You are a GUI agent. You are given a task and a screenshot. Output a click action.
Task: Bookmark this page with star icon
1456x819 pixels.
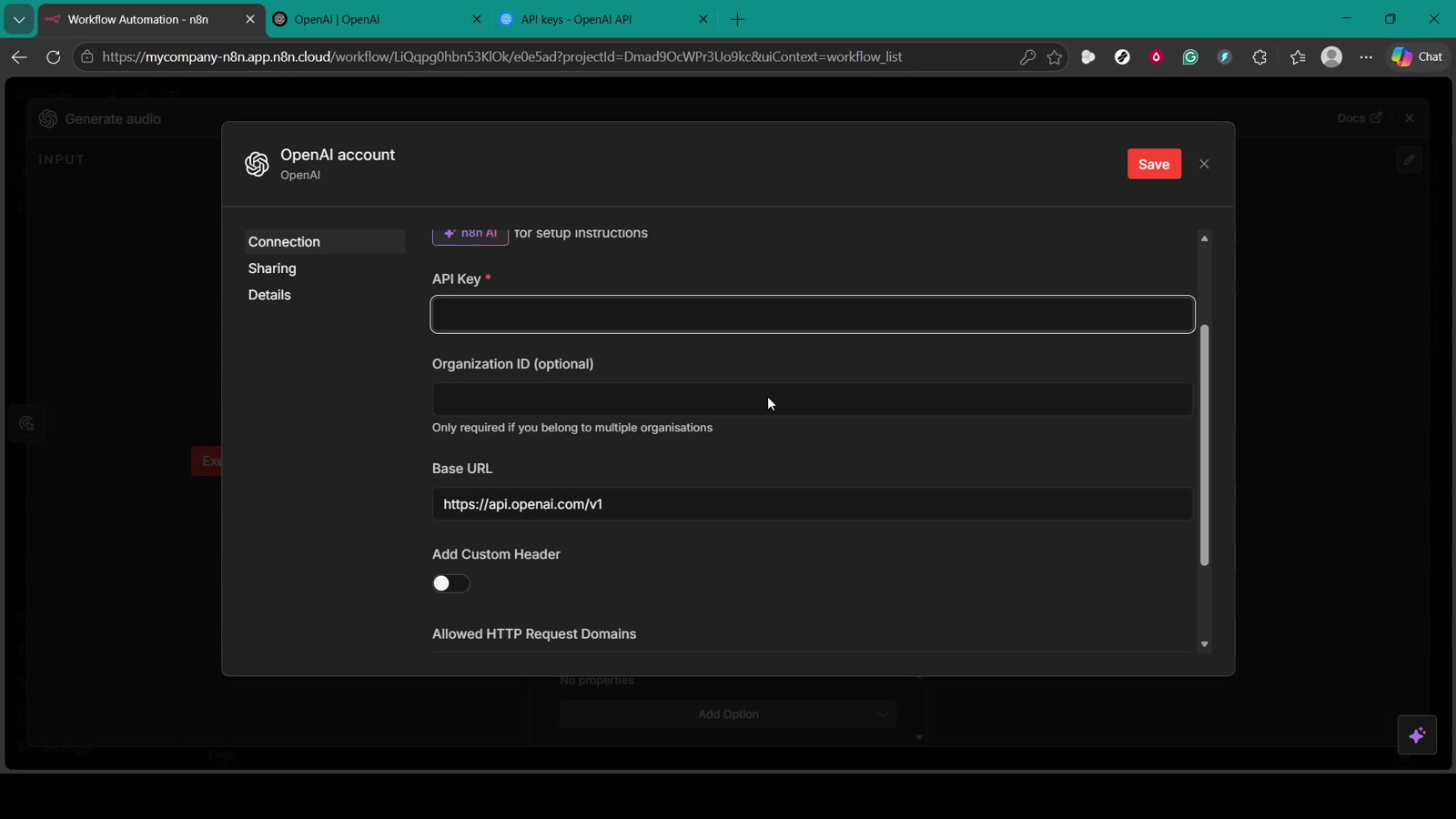(1055, 56)
